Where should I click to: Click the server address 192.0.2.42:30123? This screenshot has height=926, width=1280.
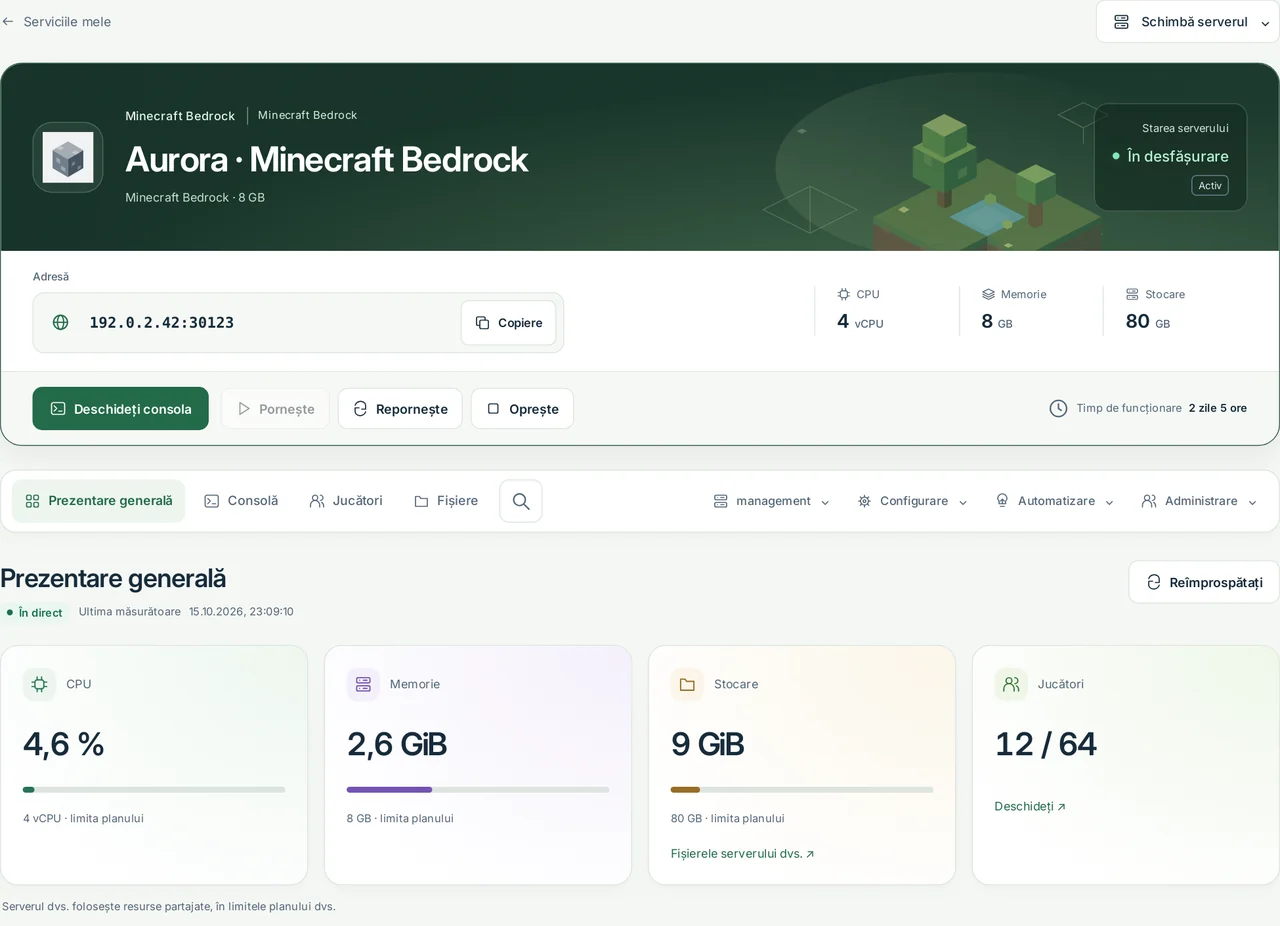click(x=162, y=323)
